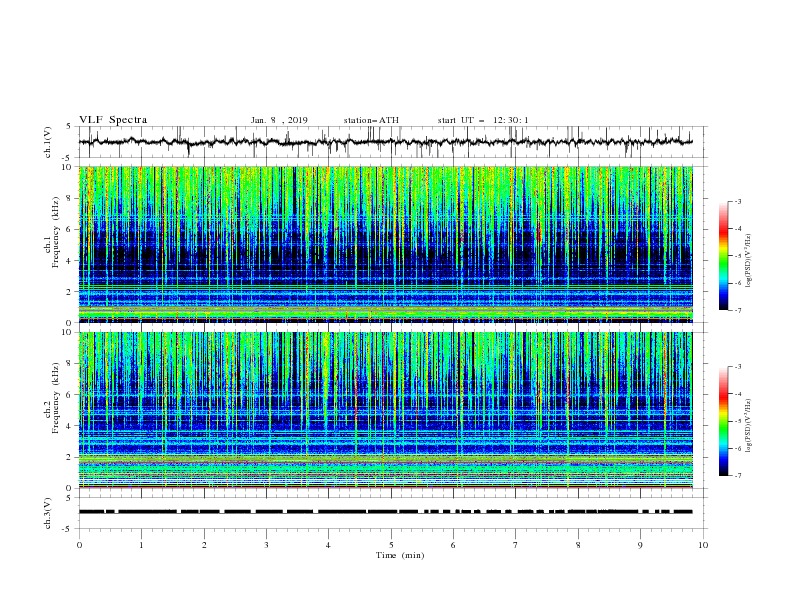The width and height of the screenshot is (792, 612).
Task: Click the ch.1 colorbar log(PSD) unit label
Action: pos(748,260)
